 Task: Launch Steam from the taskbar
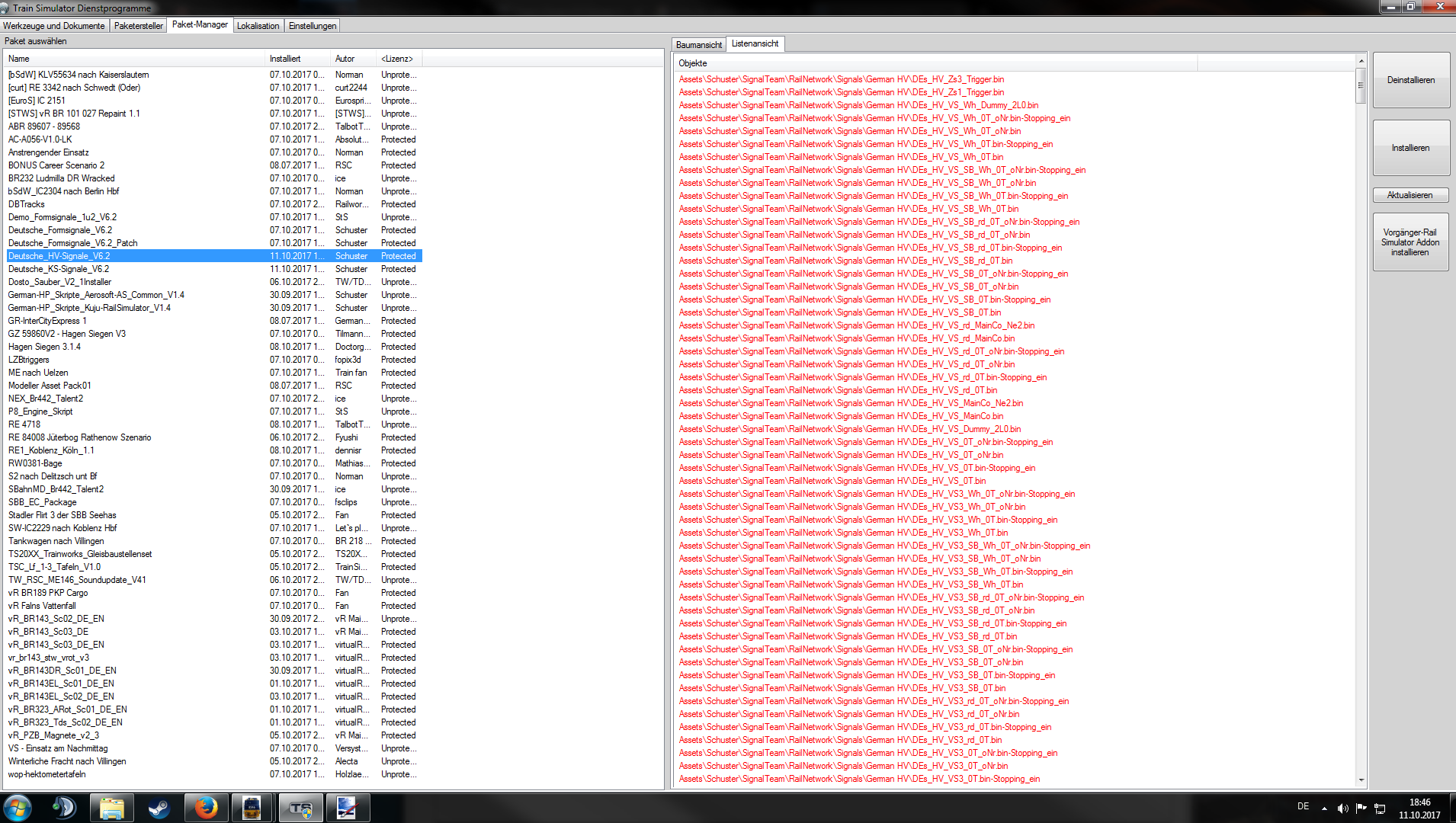[x=159, y=808]
